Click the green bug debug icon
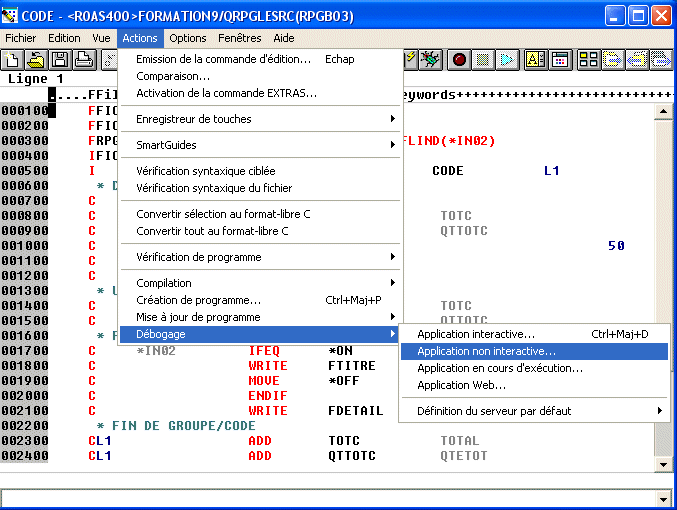Image resolution: width=677 pixels, height=510 pixels. [x=430, y=60]
